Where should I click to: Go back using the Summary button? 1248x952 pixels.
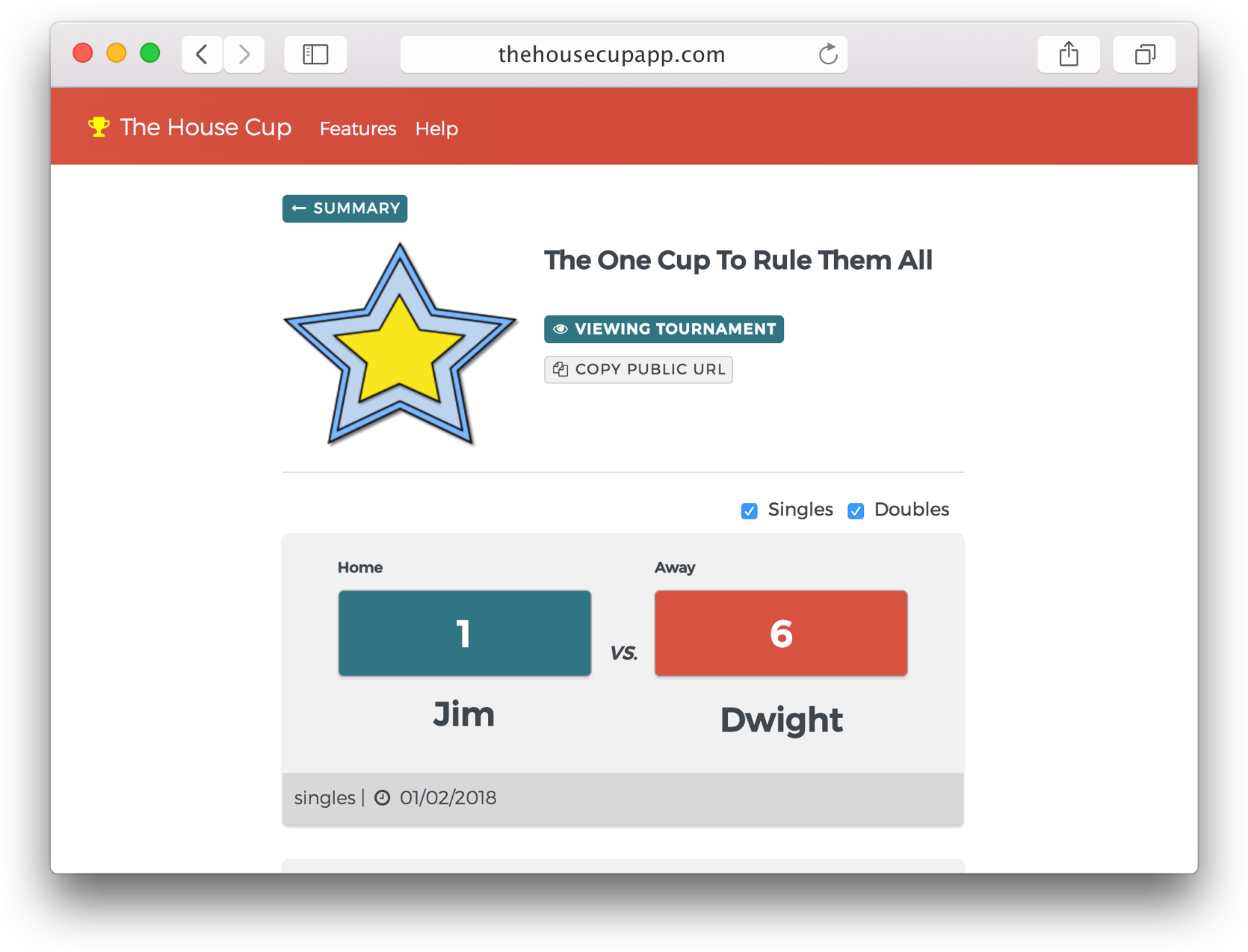tap(345, 208)
